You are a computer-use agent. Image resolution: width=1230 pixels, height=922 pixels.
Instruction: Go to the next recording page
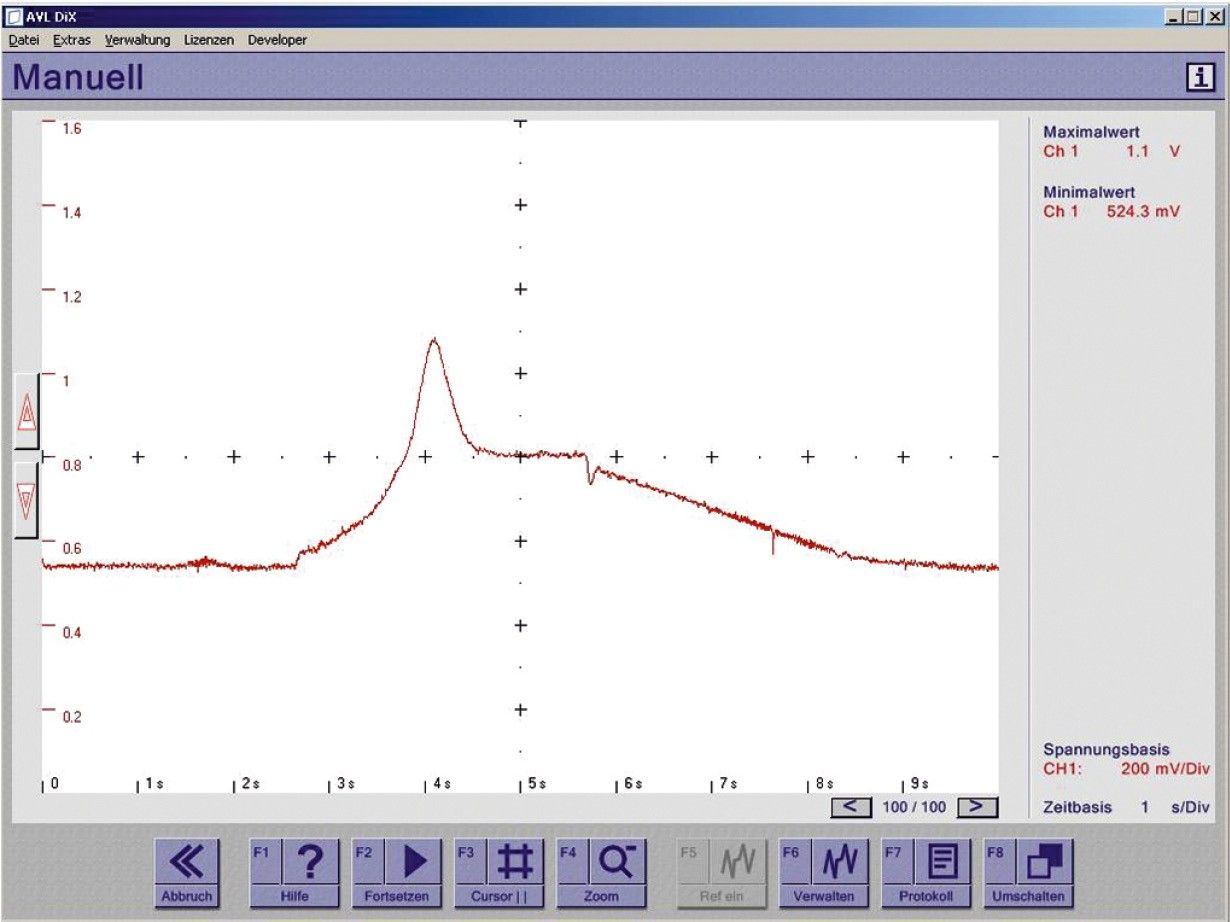tap(977, 806)
